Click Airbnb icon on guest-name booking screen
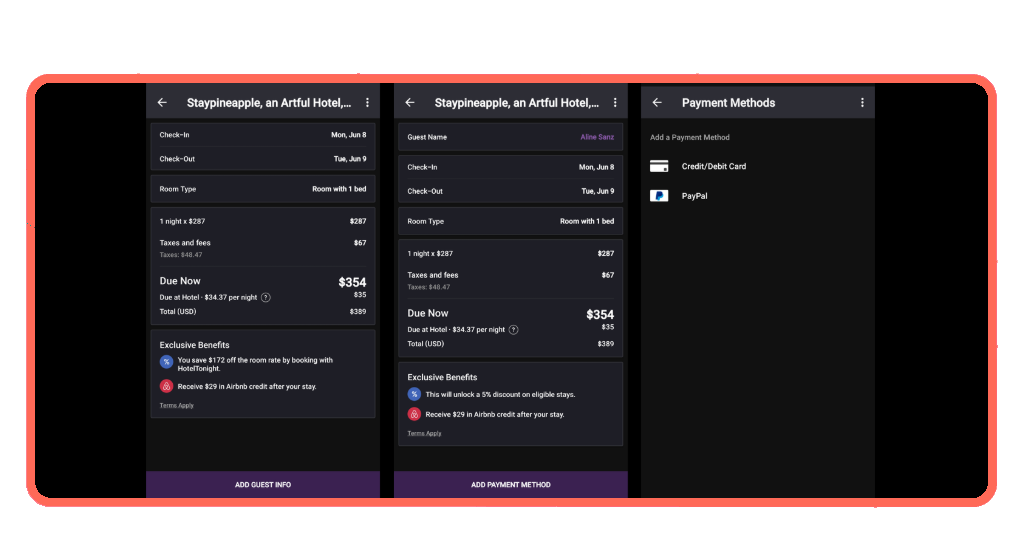This screenshot has width=1024, height=536. point(414,415)
